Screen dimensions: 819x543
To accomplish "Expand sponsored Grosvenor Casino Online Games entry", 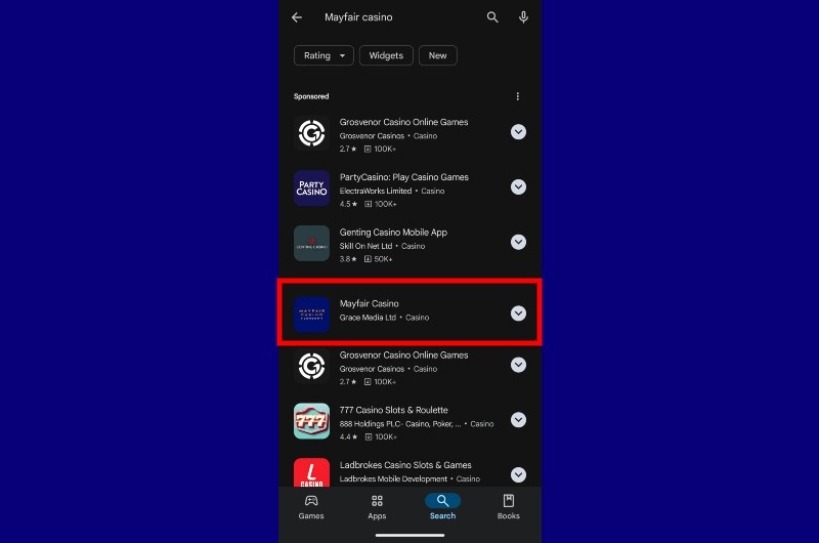I will (518, 132).
